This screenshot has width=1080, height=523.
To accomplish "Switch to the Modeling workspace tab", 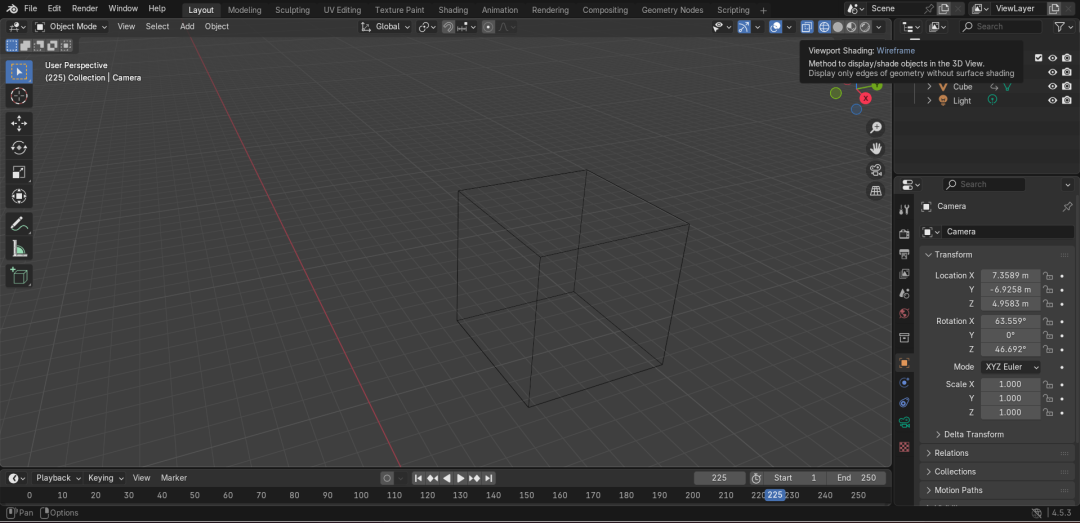I will pyautogui.click(x=245, y=10).
